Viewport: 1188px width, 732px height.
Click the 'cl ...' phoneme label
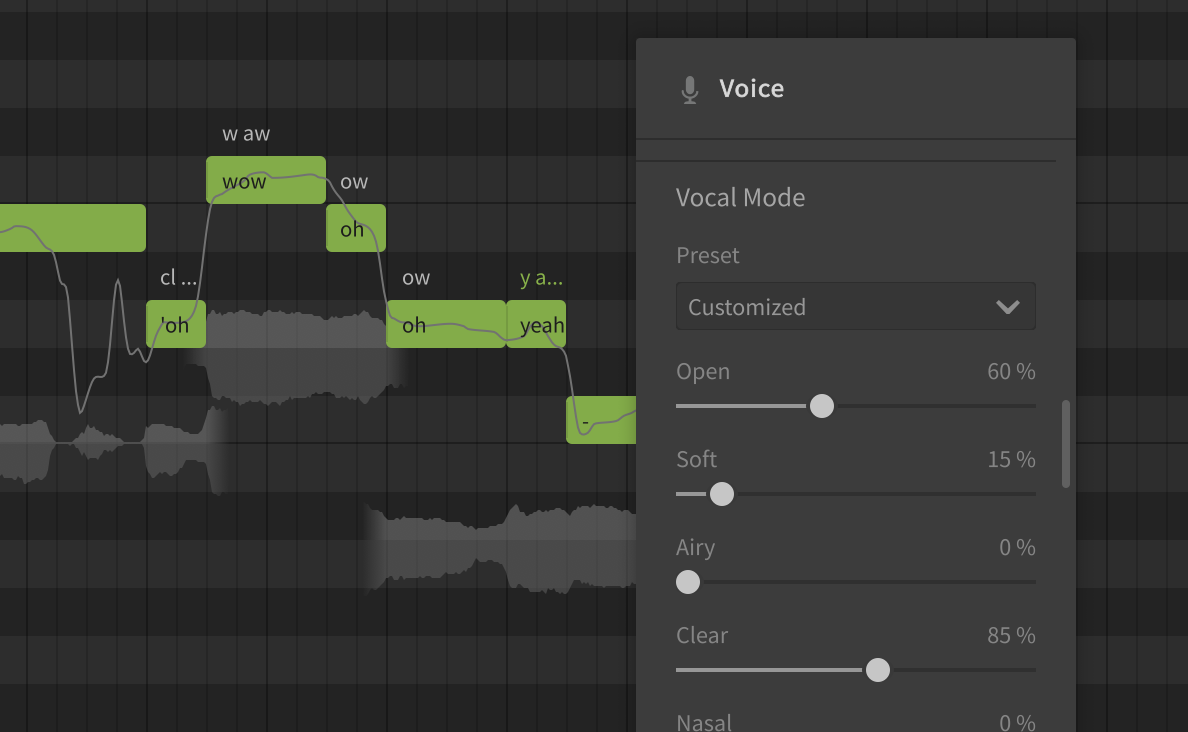178,277
